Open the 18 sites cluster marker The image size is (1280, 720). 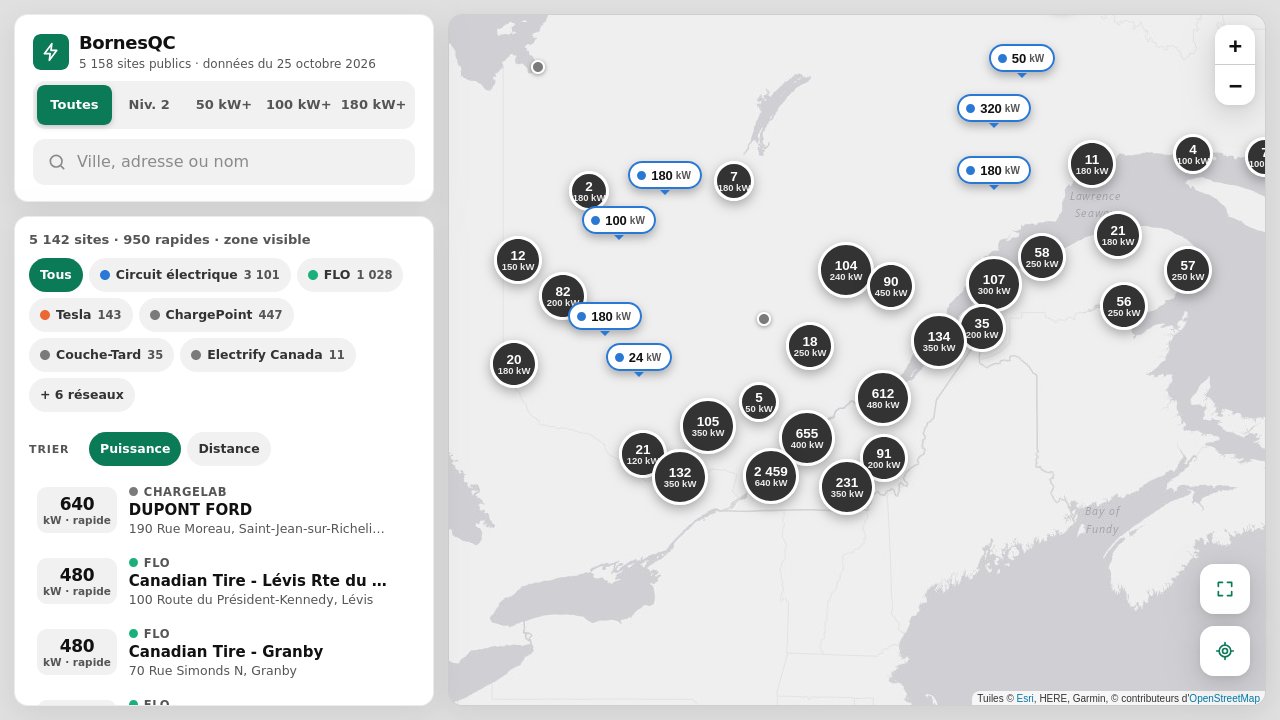pyautogui.click(x=810, y=346)
